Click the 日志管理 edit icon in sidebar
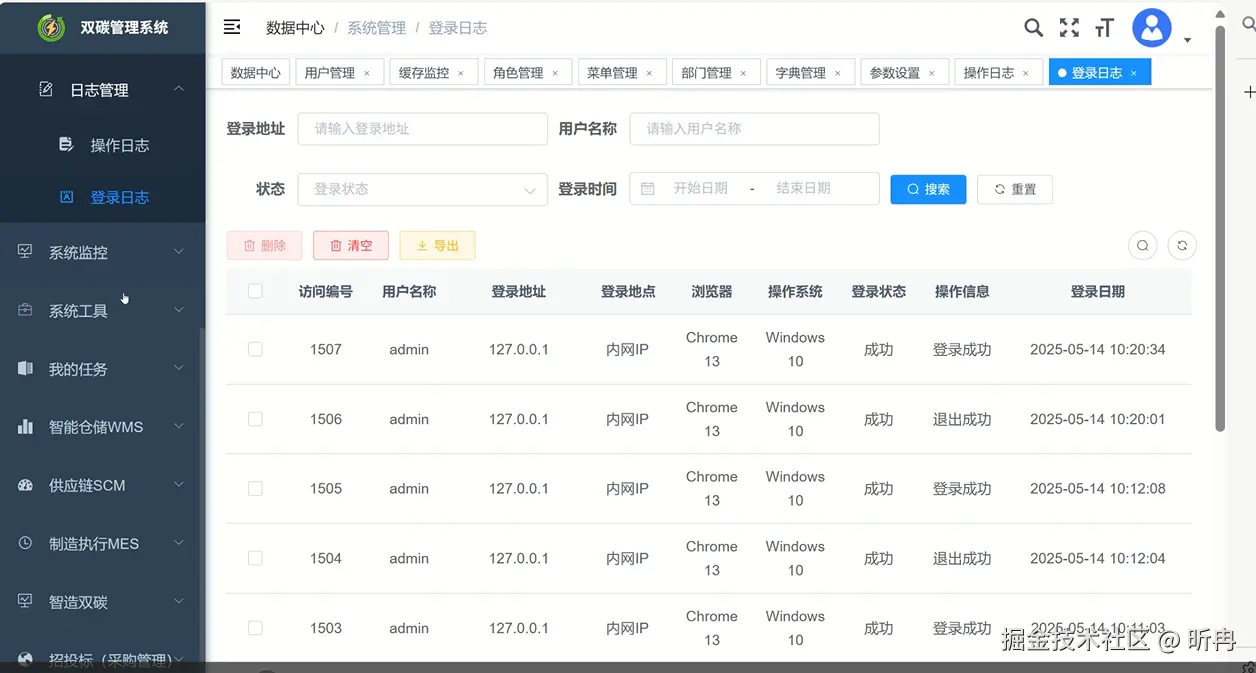 45,89
